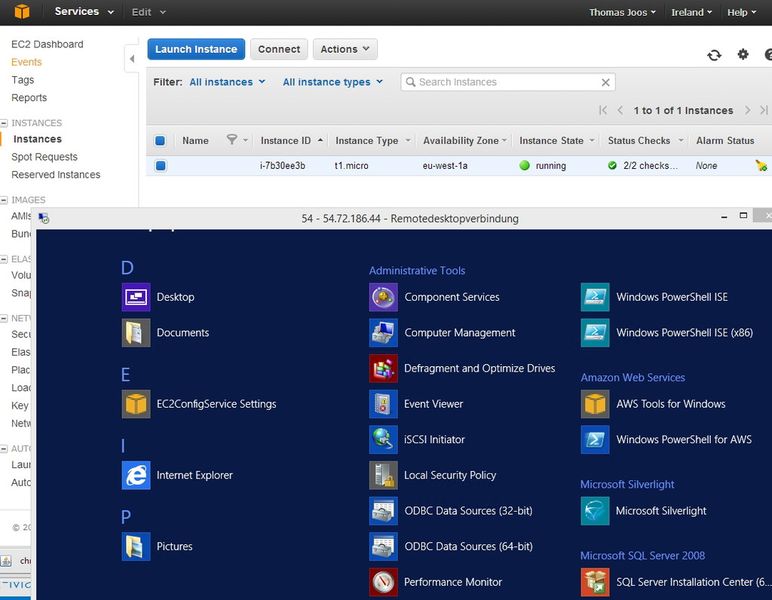Click the refresh instances icon

713,55
